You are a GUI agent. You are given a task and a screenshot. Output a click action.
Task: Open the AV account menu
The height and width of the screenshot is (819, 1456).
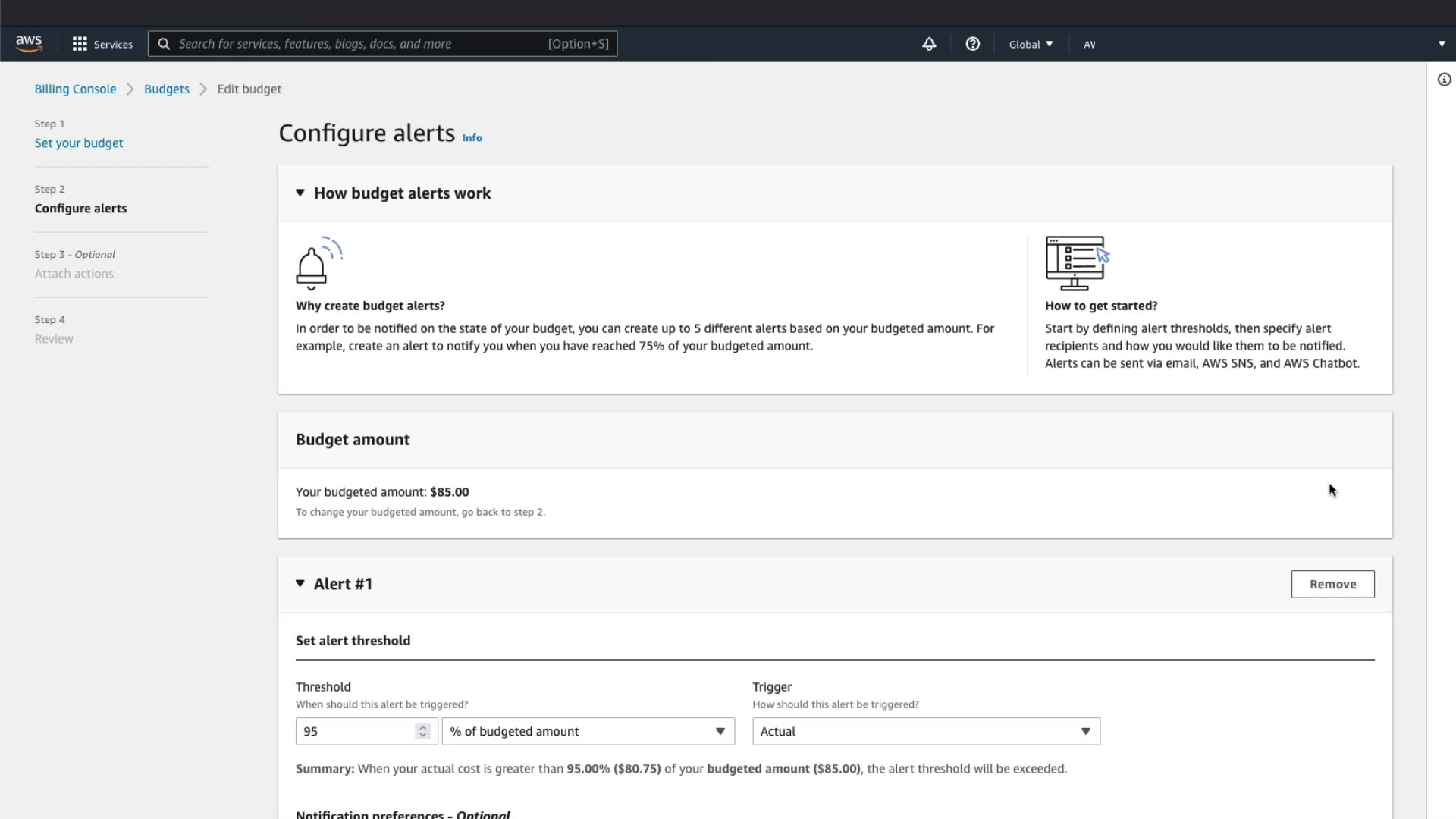click(x=1090, y=44)
